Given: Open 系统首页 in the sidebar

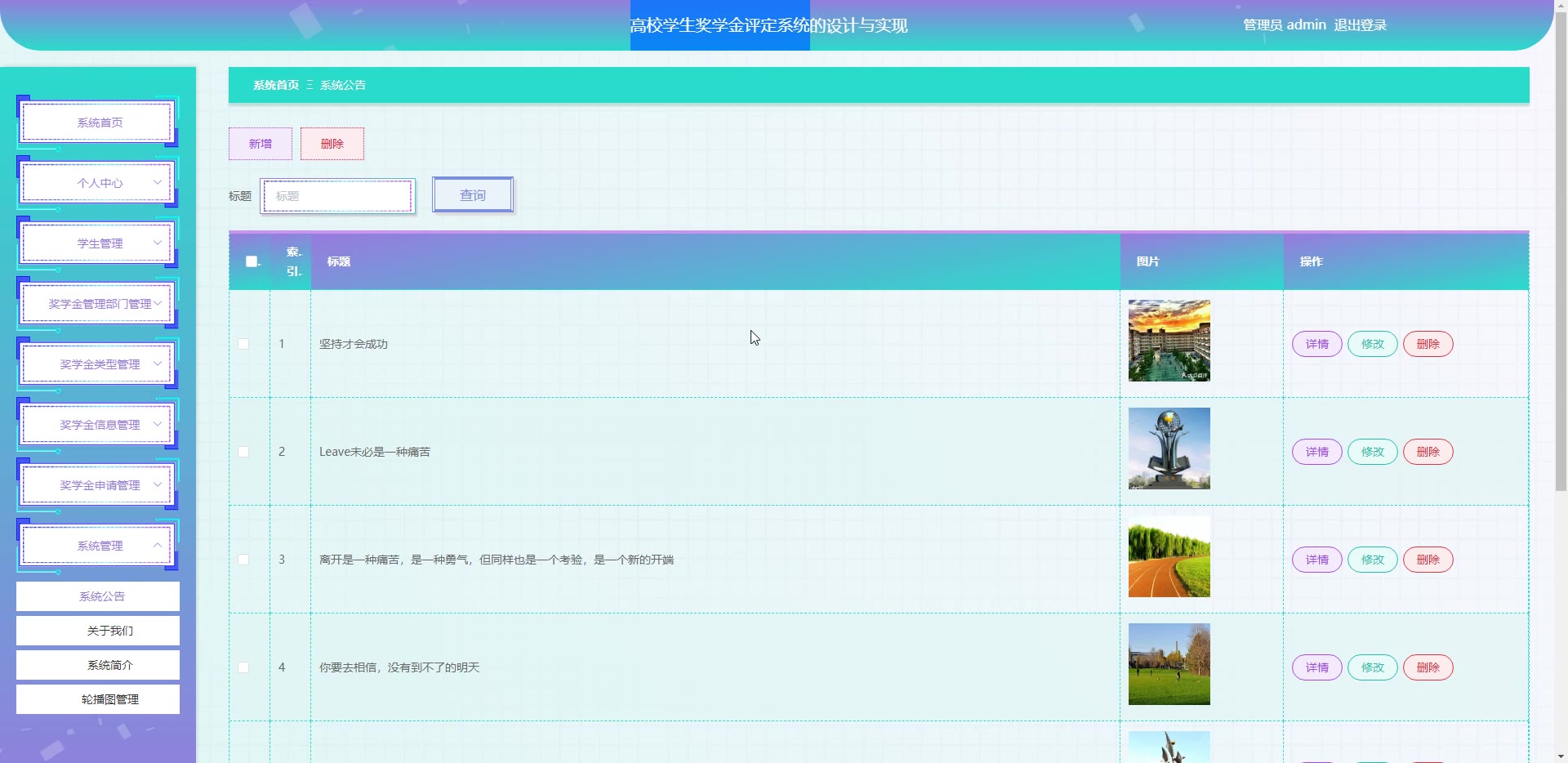Looking at the screenshot, I should click(x=98, y=123).
